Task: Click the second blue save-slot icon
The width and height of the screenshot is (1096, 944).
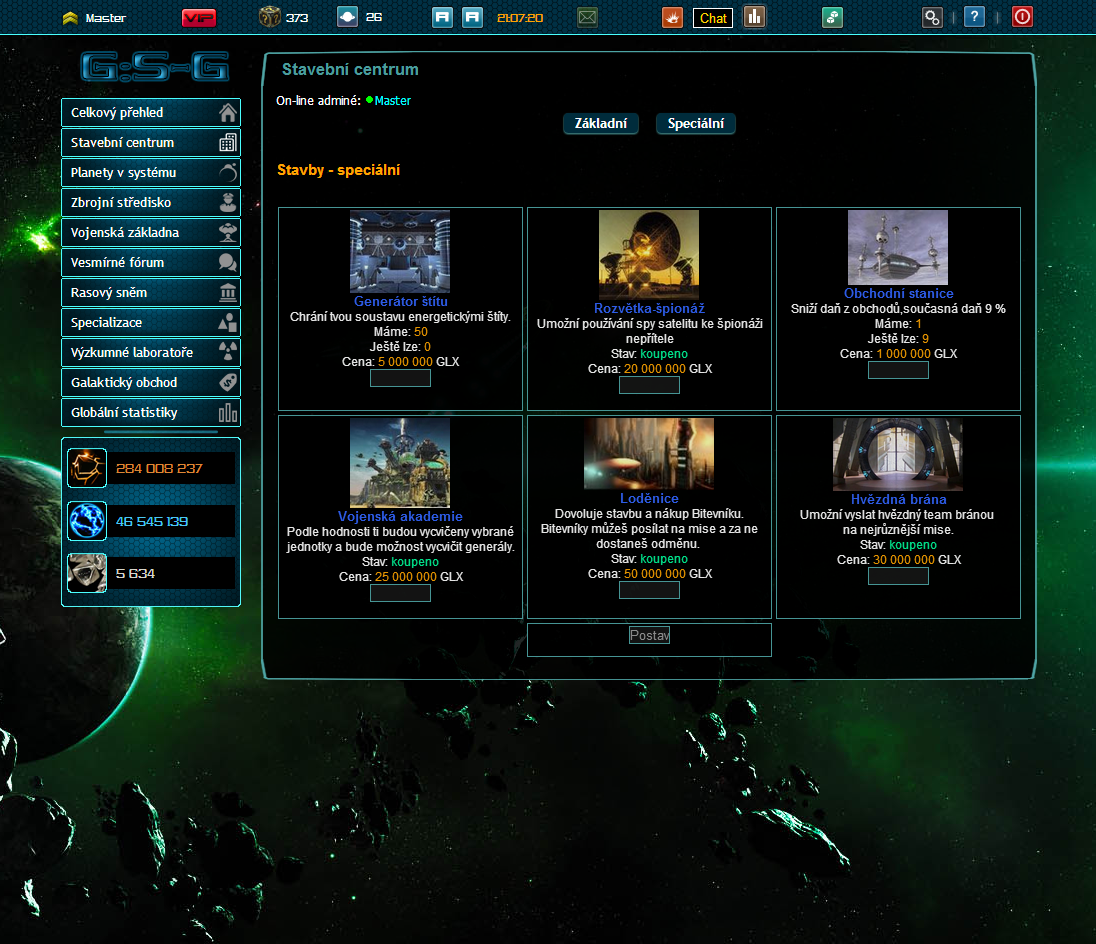Action: [473, 17]
